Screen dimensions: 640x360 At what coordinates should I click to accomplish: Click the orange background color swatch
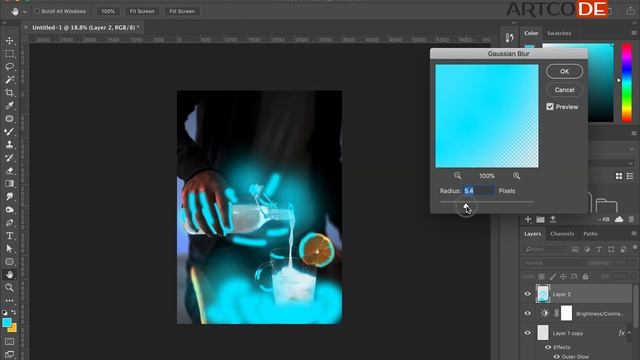pos(13,328)
